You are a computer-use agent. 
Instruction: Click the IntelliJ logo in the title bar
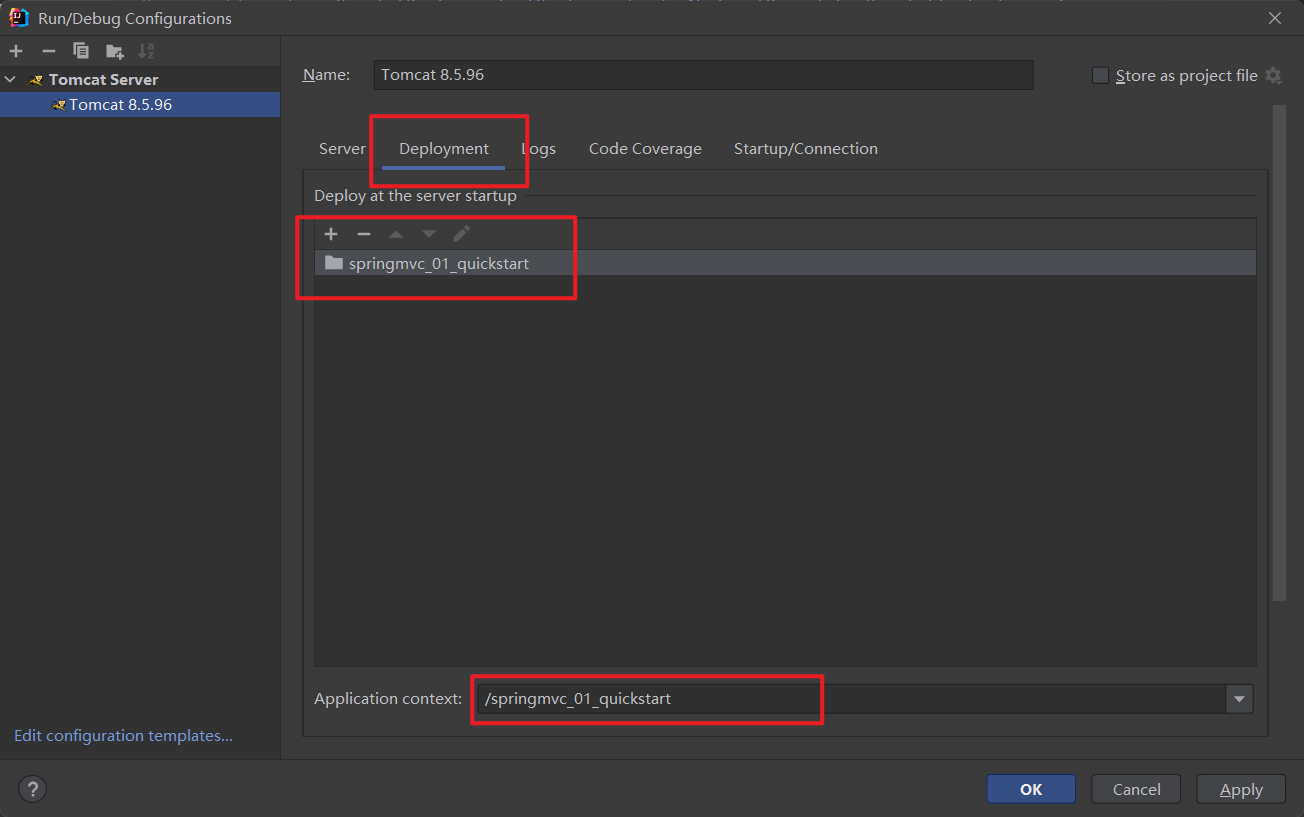pos(19,18)
